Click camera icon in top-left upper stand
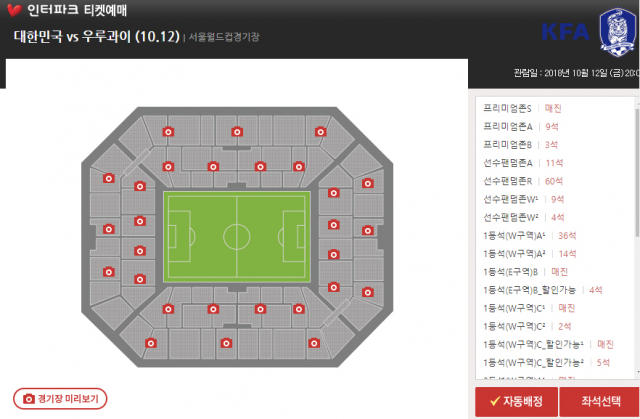This screenshot has height=419, width=640. [168, 132]
